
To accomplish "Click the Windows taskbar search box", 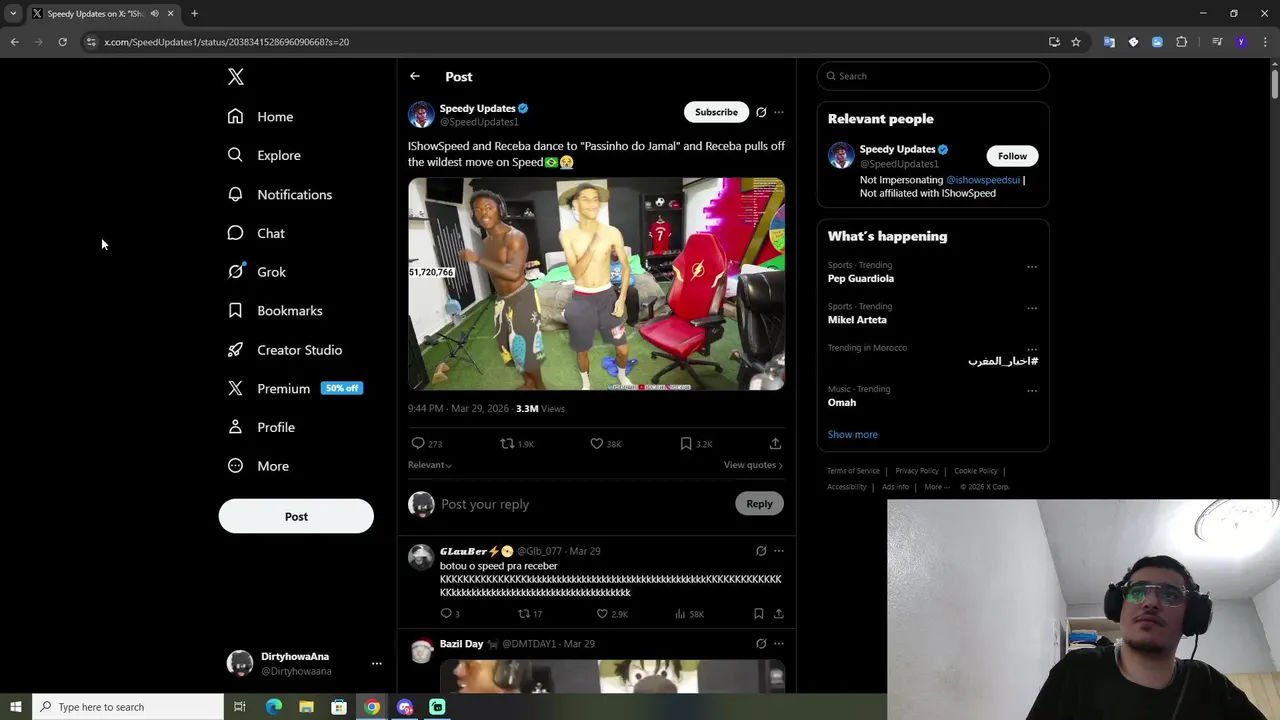I will point(128,707).
